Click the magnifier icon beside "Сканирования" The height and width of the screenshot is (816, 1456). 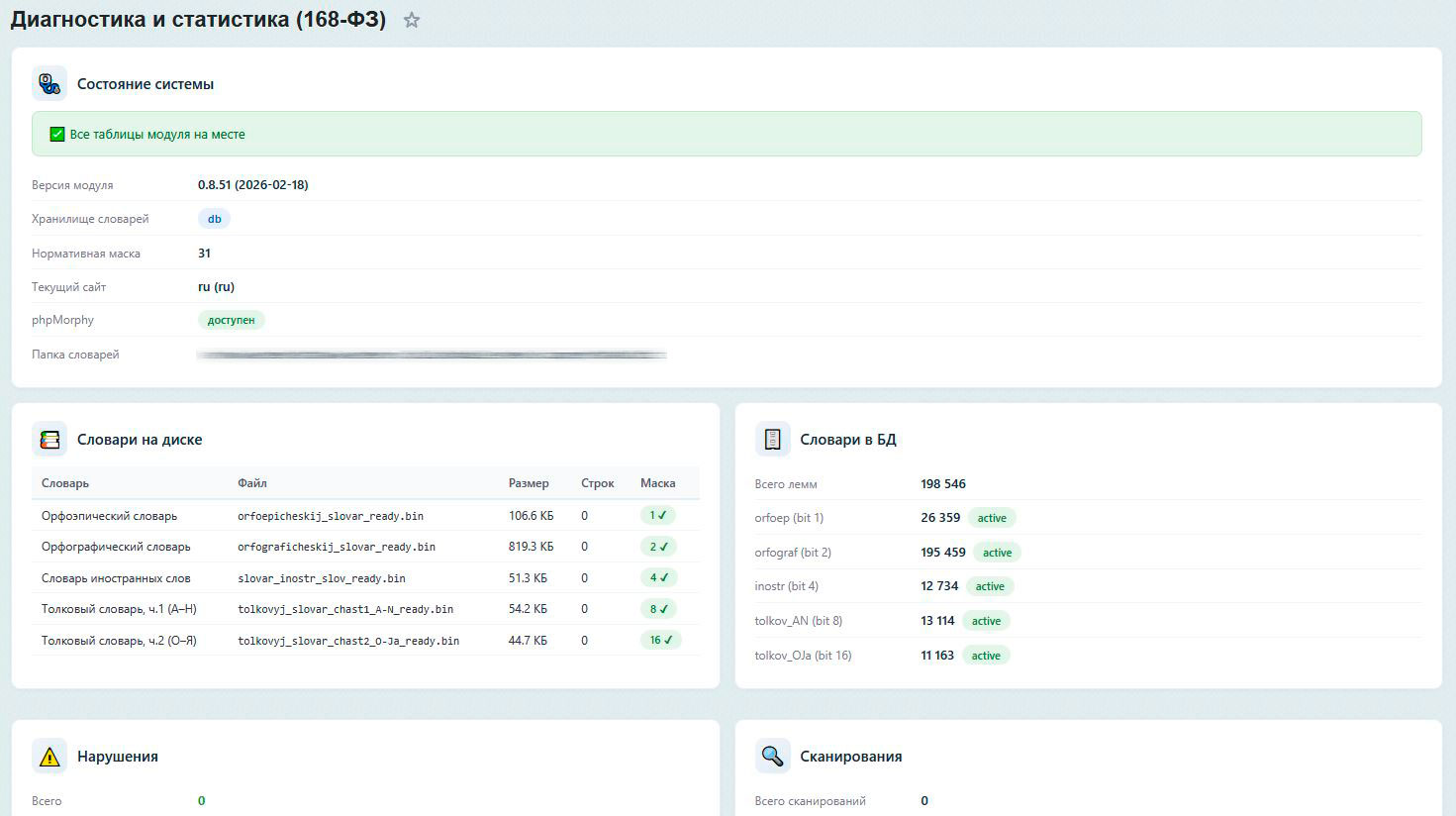click(773, 755)
